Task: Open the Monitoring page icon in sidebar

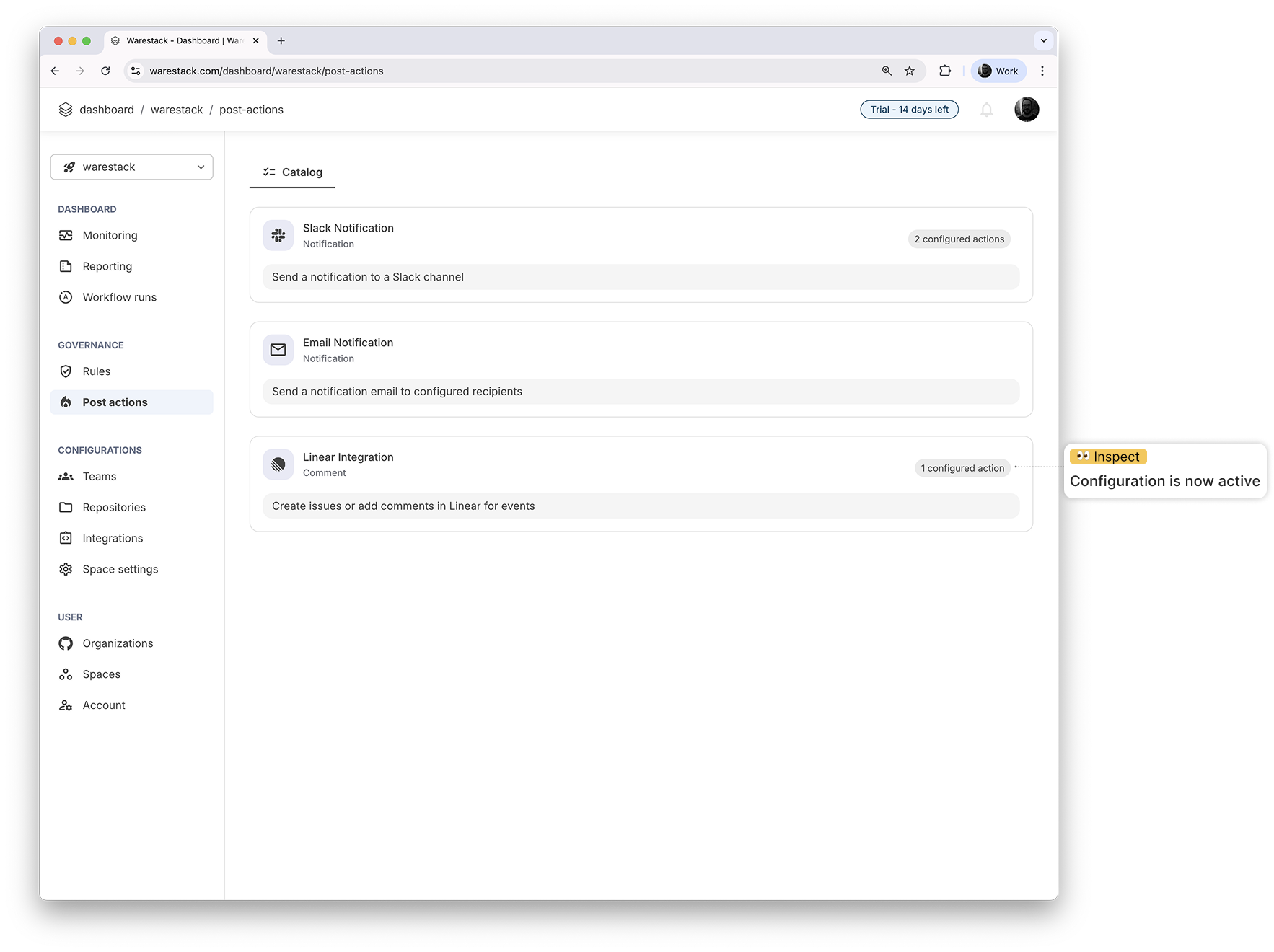Action: [66, 235]
